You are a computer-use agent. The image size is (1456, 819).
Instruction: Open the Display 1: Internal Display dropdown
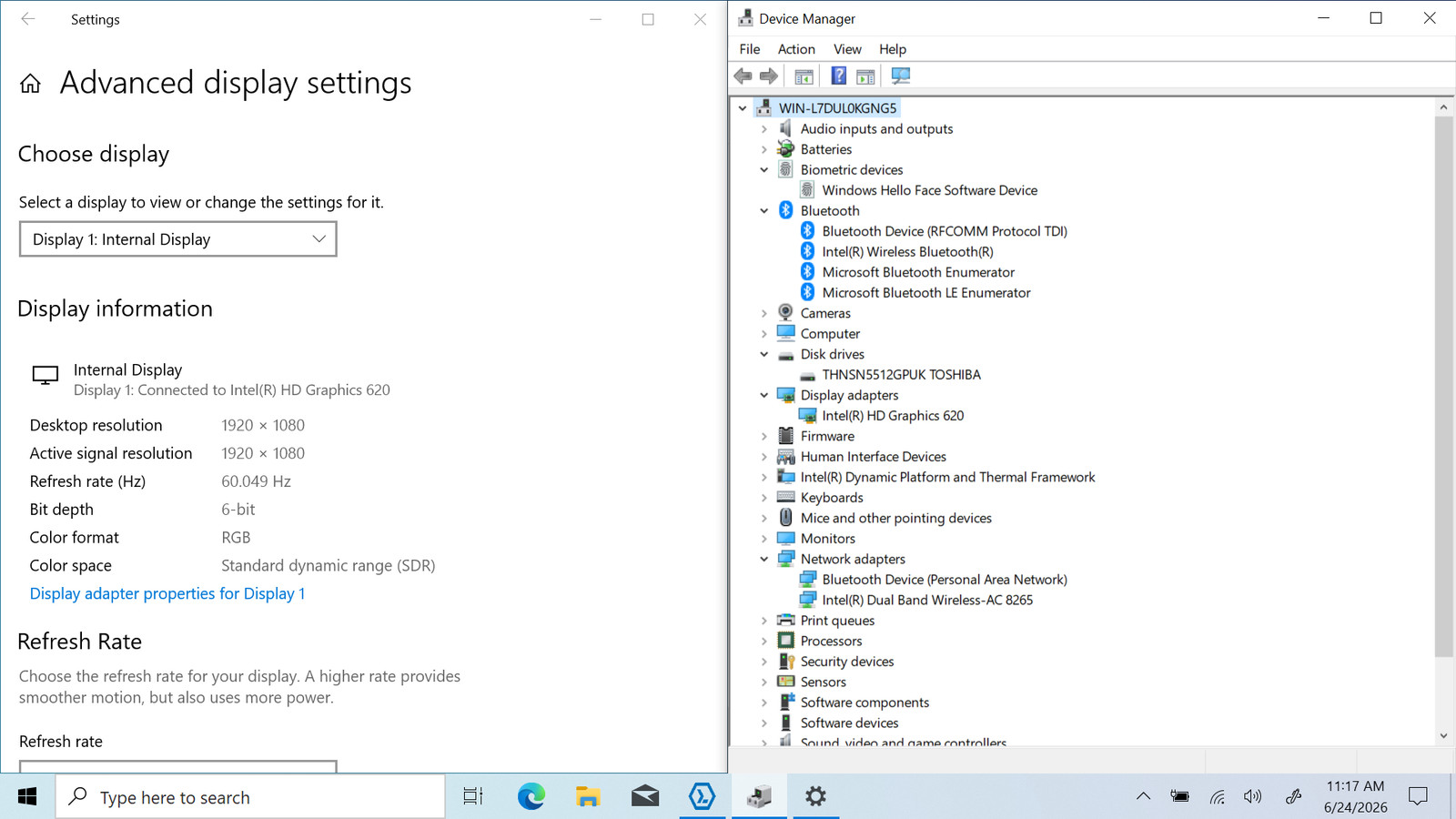(x=178, y=239)
